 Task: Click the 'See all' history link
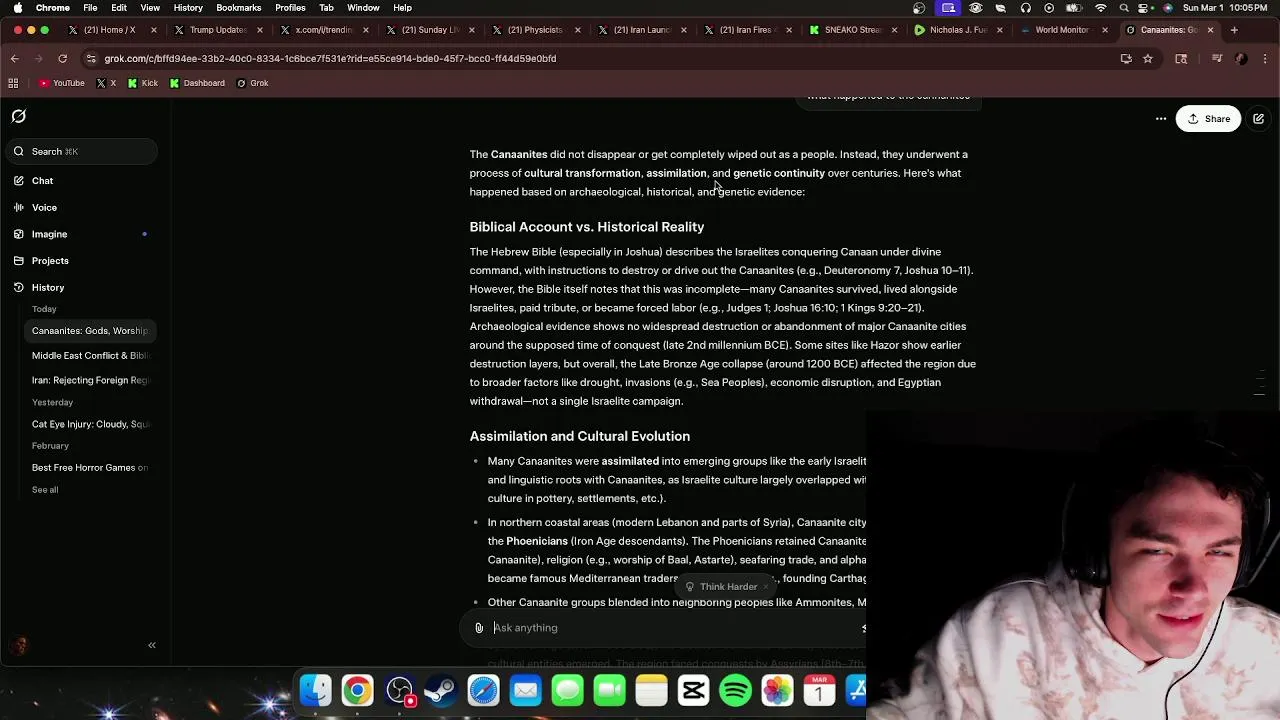(x=45, y=490)
